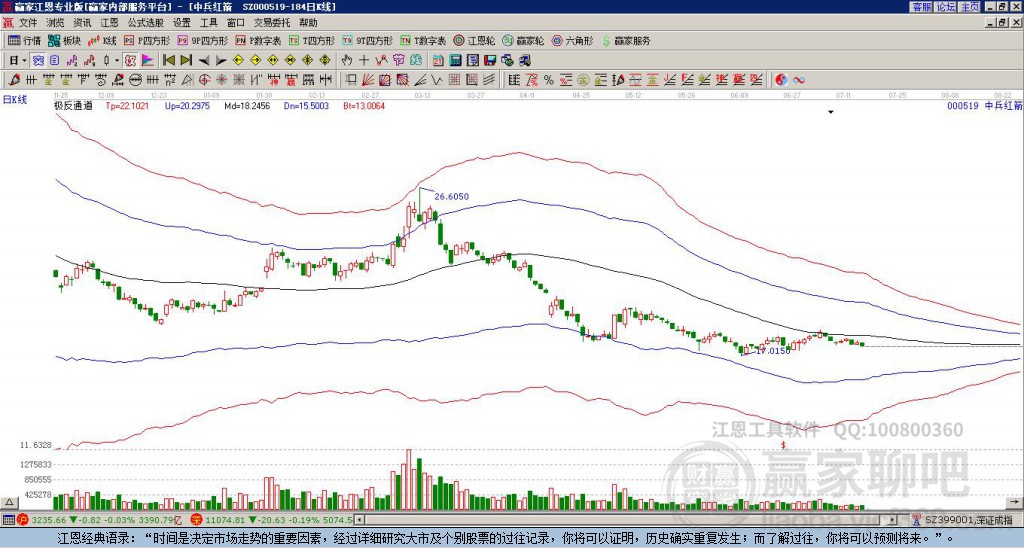This screenshot has width=1024, height=548.
Task: Jump to first bar with green skip-back icon
Action: coord(168,61)
